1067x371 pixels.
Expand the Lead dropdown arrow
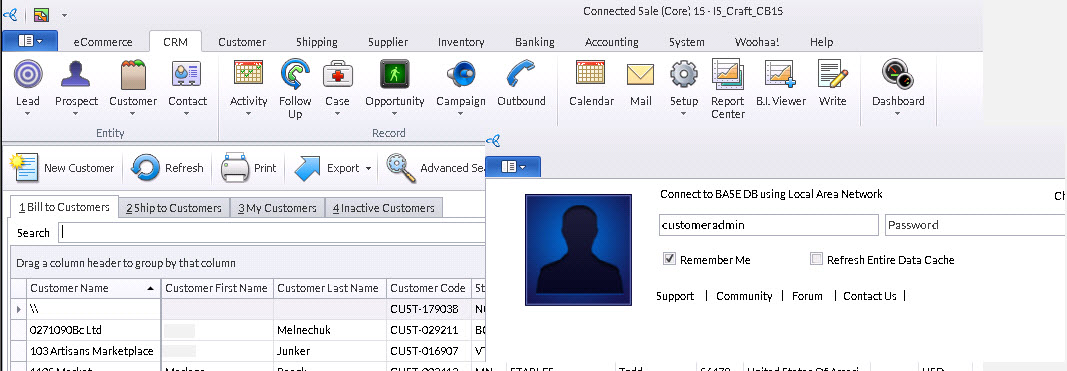click(x=28, y=114)
